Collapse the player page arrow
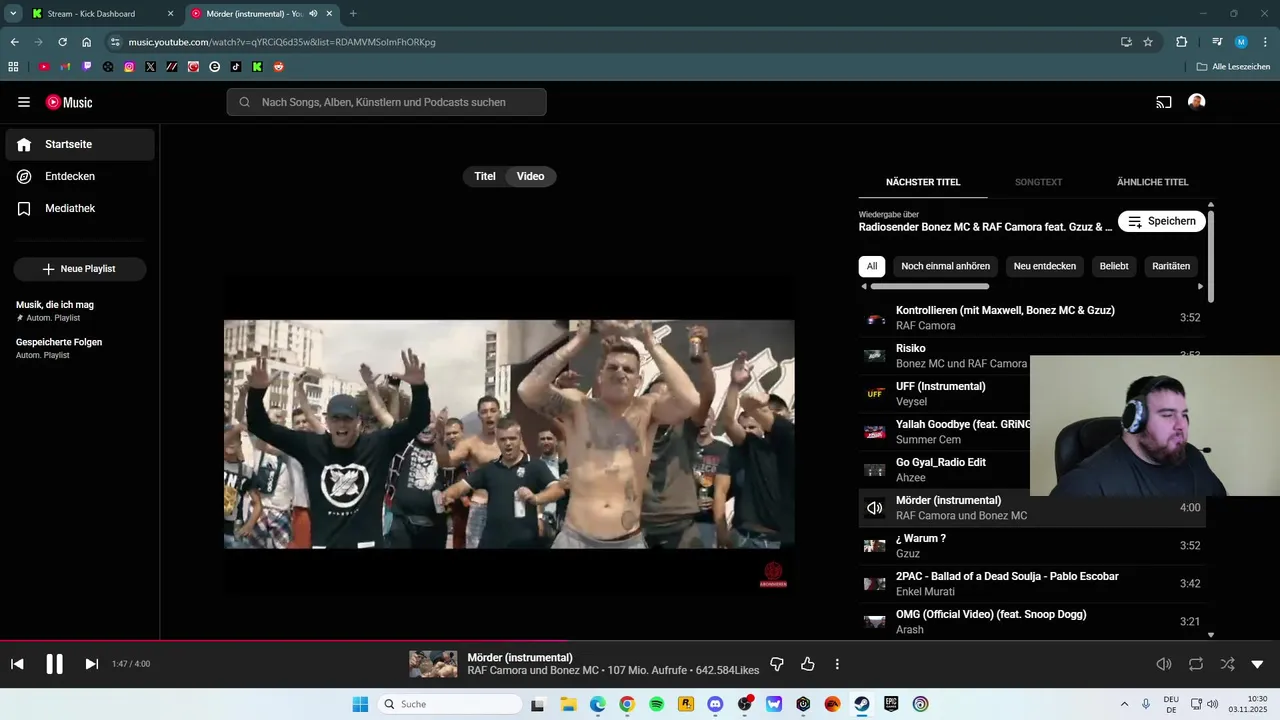This screenshot has height=720, width=1280. [x=1258, y=664]
